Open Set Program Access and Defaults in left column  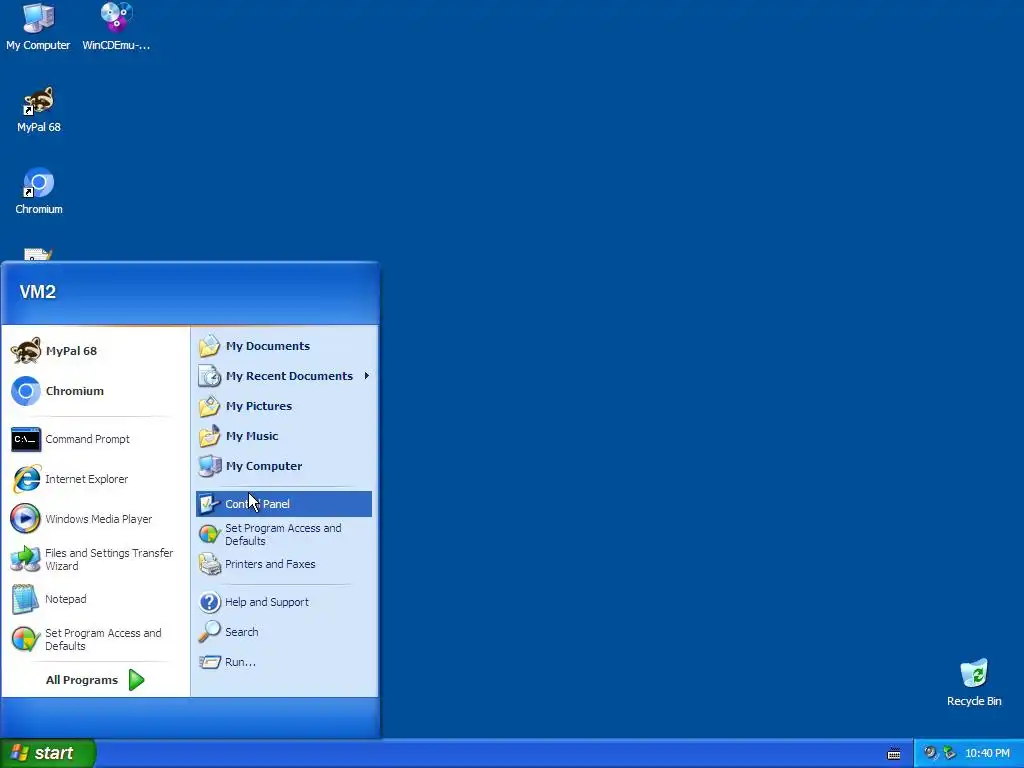coord(95,639)
